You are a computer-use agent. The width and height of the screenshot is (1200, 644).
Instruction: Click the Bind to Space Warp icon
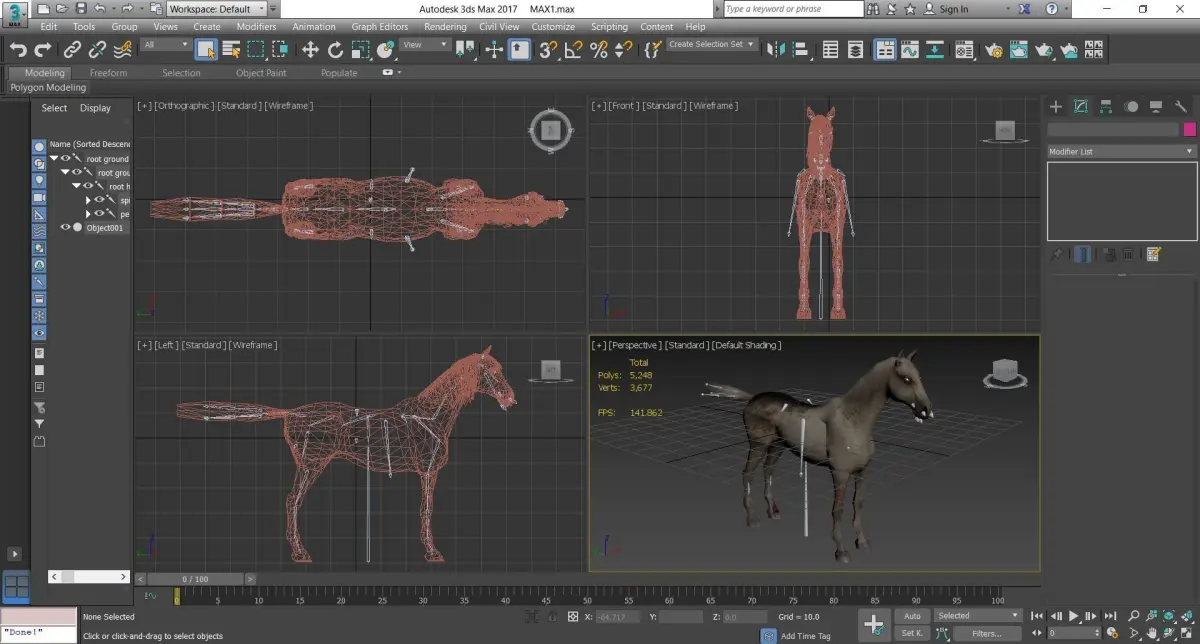[x=122, y=49]
